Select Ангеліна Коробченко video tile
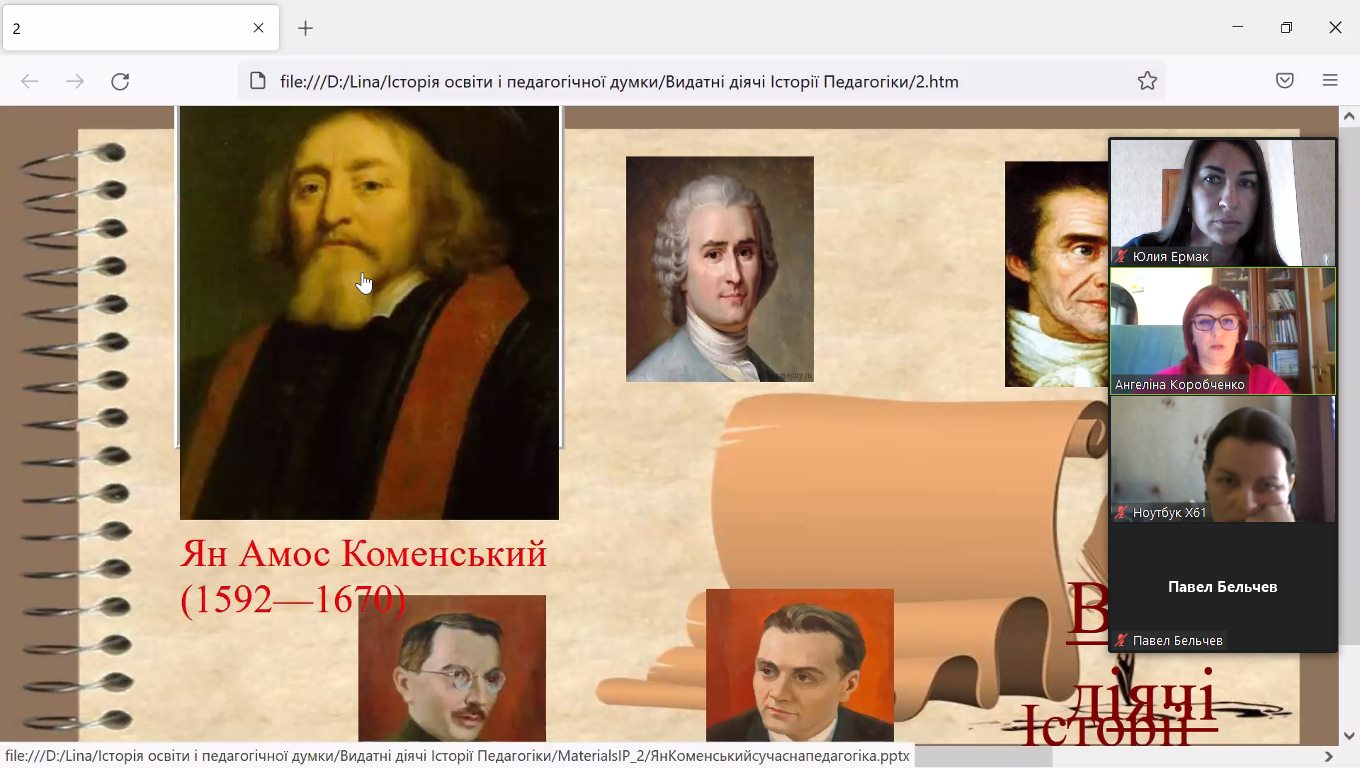The width and height of the screenshot is (1360, 768). [x=1222, y=330]
